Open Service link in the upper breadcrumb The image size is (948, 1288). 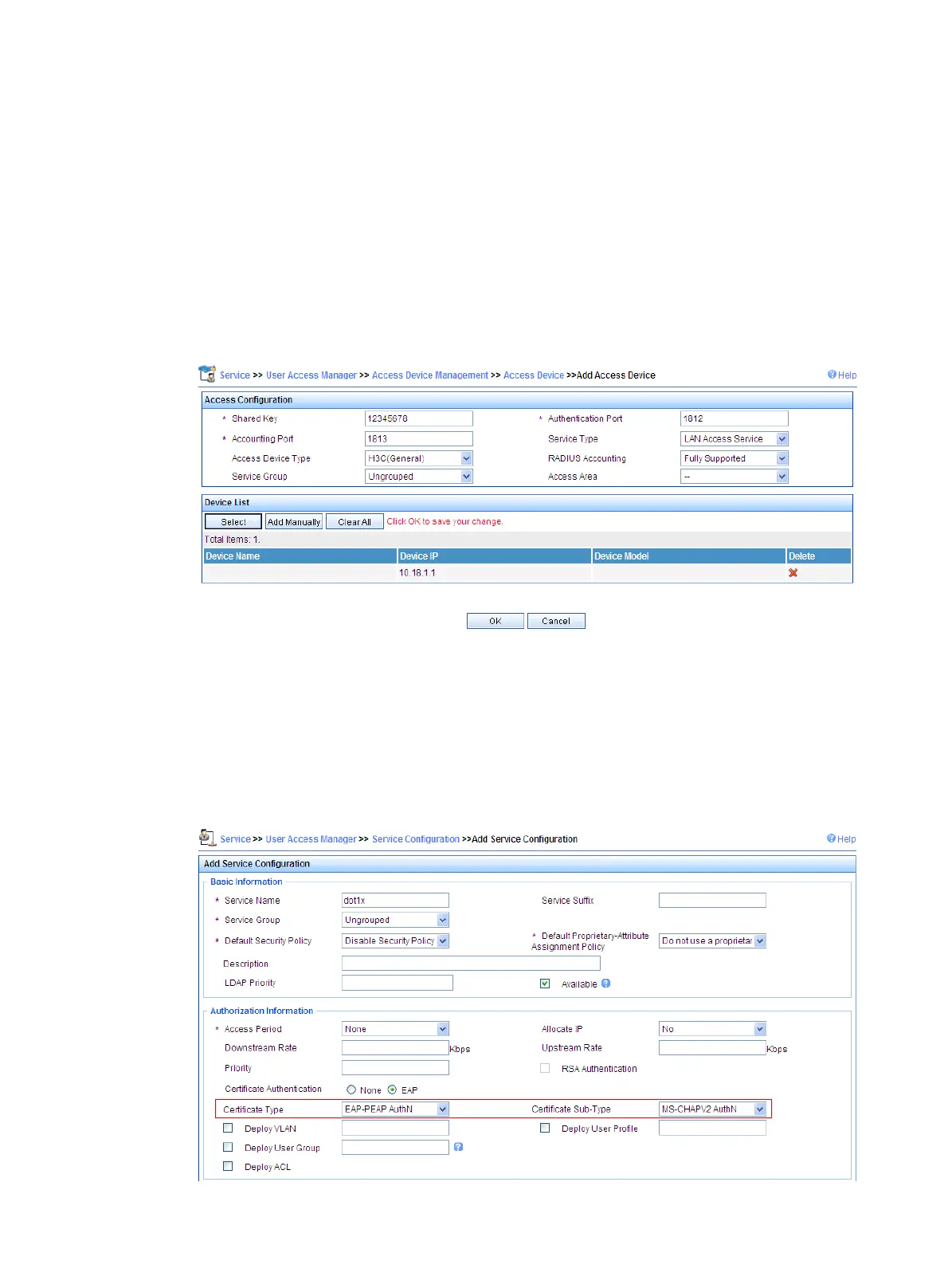click(x=235, y=375)
